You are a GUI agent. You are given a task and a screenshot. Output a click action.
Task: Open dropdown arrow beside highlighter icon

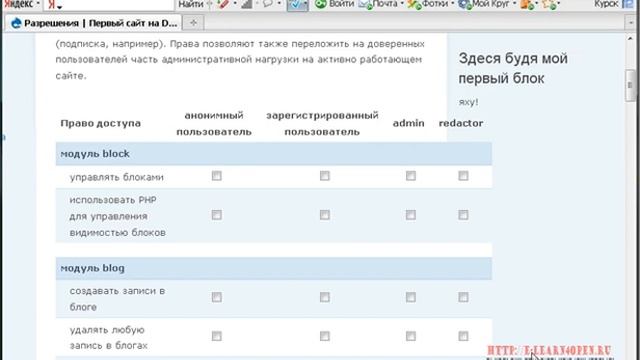coord(235,4)
